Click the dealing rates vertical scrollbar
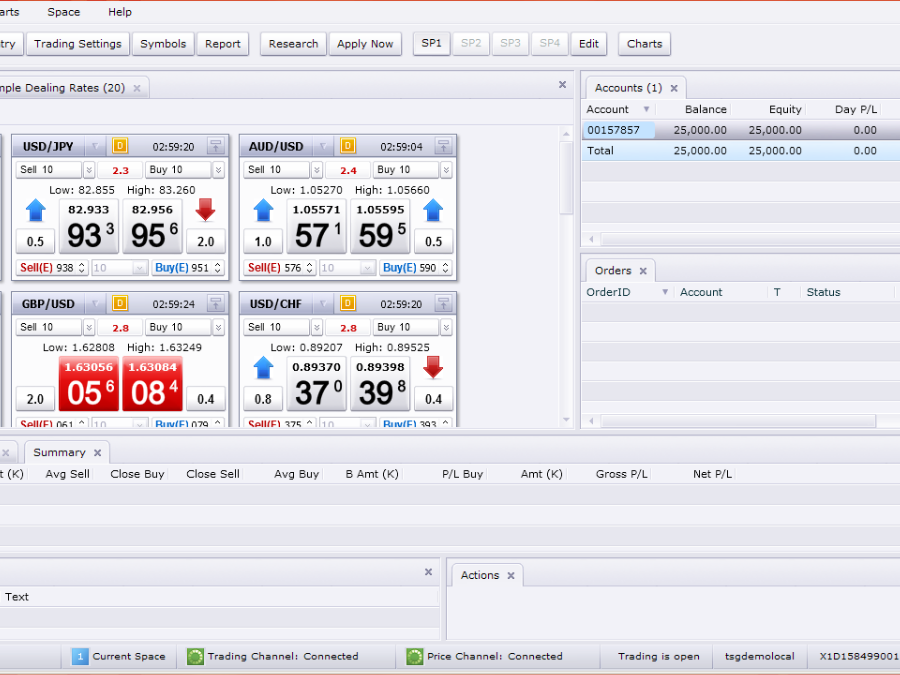 click(566, 178)
